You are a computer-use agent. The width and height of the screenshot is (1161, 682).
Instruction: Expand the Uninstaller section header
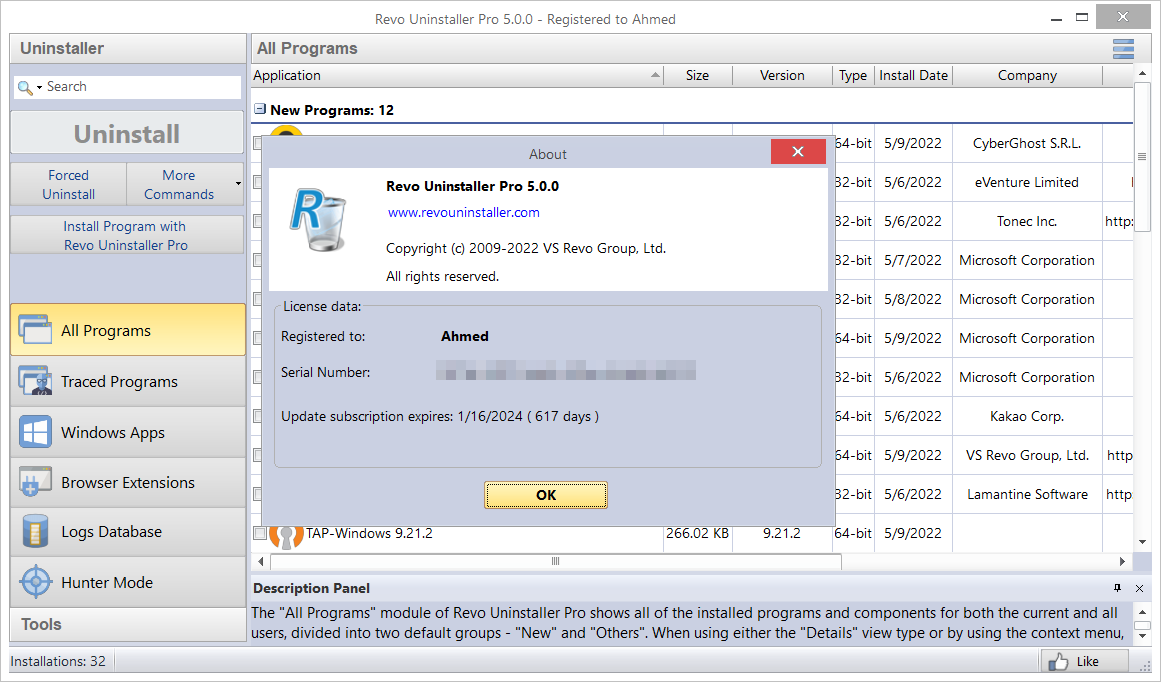pyautogui.click(x=127, y=48)
